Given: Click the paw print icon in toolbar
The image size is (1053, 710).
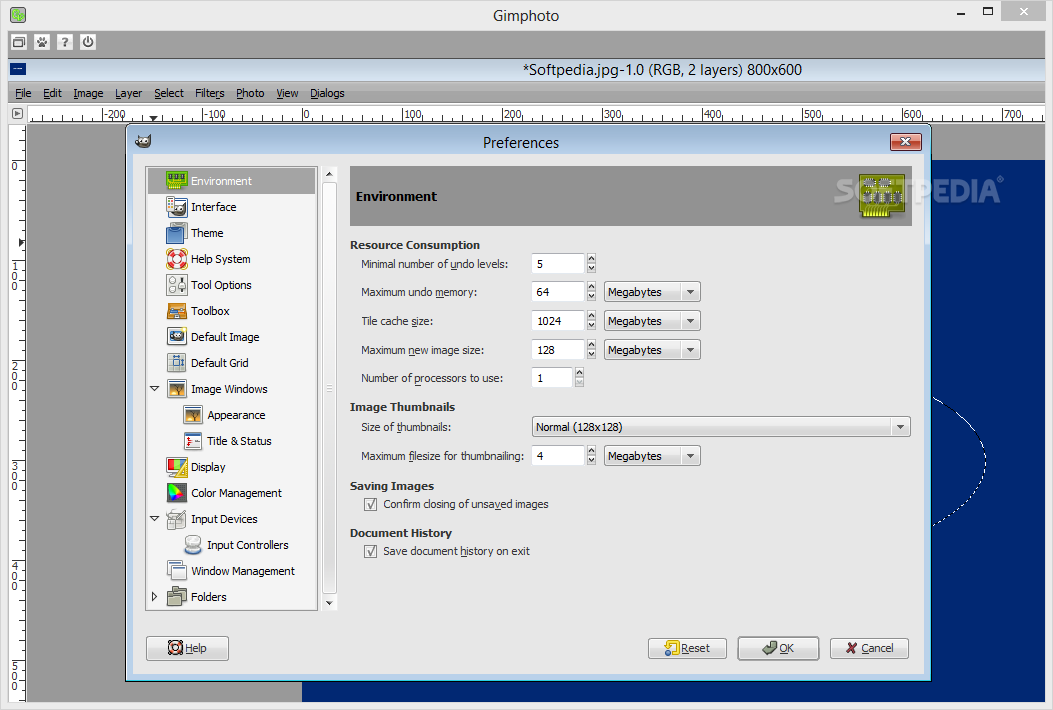Looking at the screenshot, I should [x=42, y=42].
